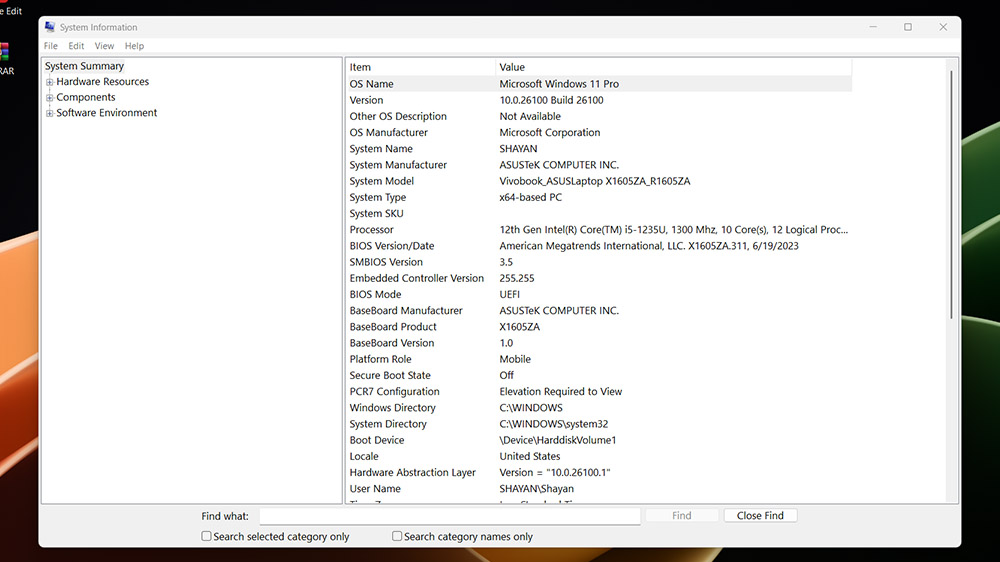Click the UEFI value
Image resolution: width=1000 pixels, height=562 pixels.
[x=510, y=295]
